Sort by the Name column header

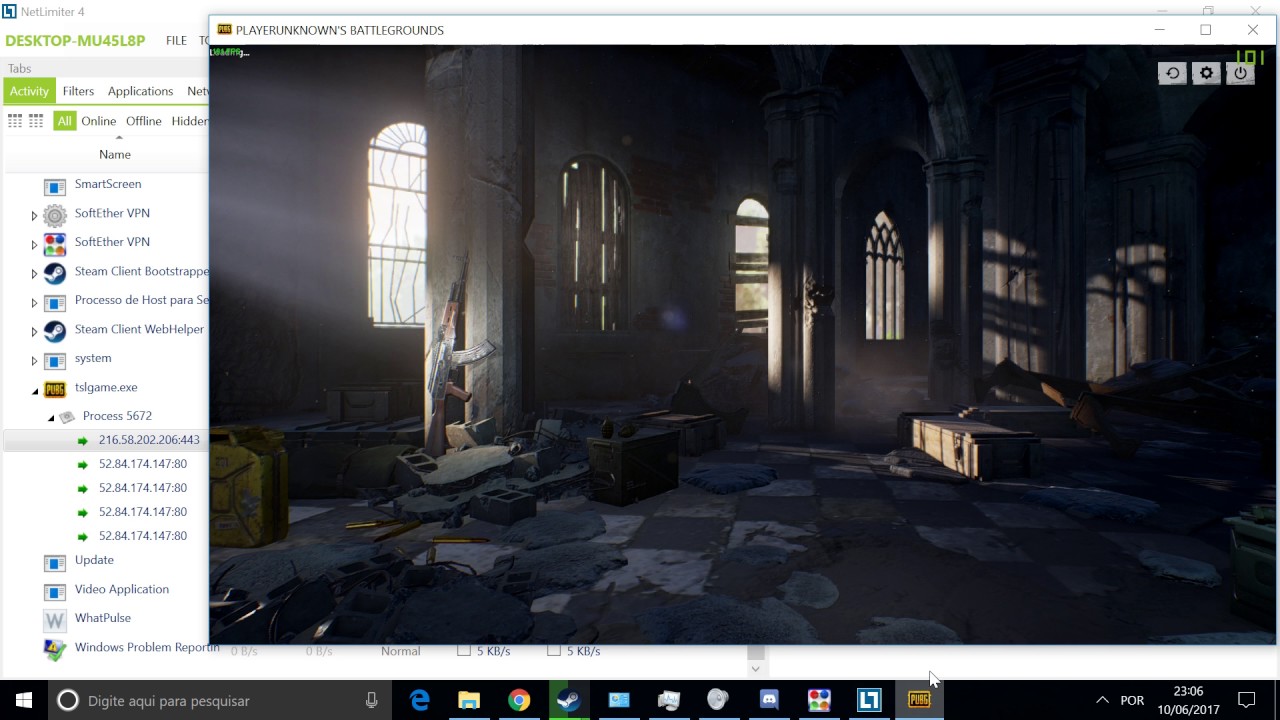(x=115, y=154)
